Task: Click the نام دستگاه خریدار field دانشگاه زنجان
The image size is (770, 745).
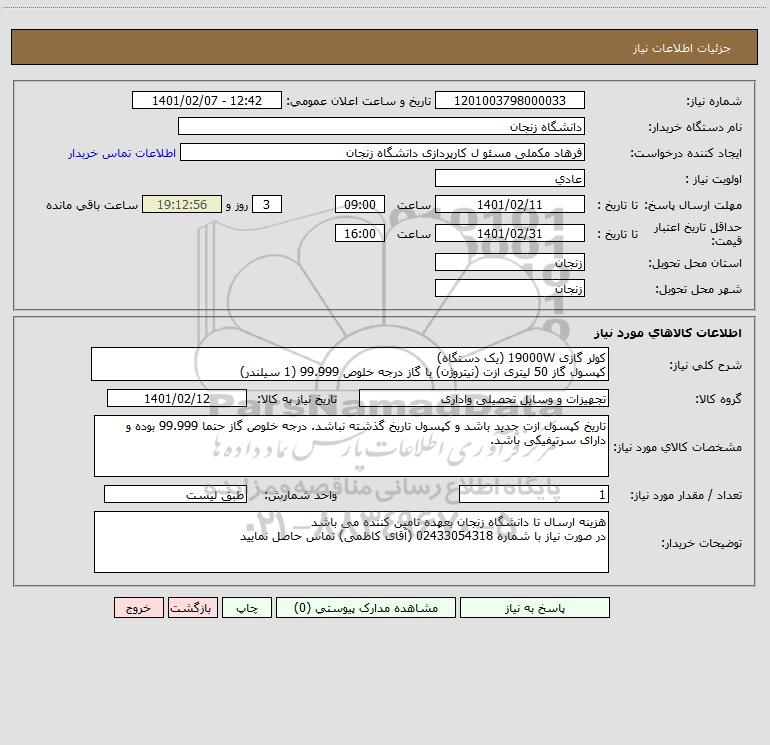Action: (381, 126)
